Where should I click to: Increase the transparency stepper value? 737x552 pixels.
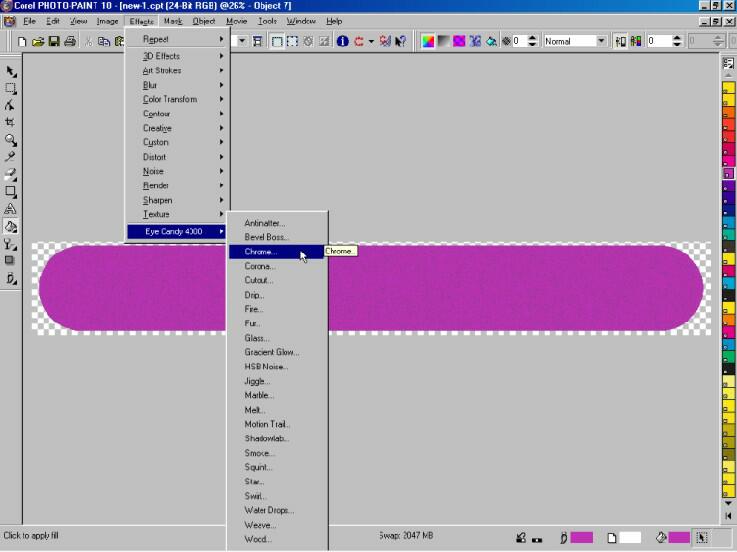[532, 38]
